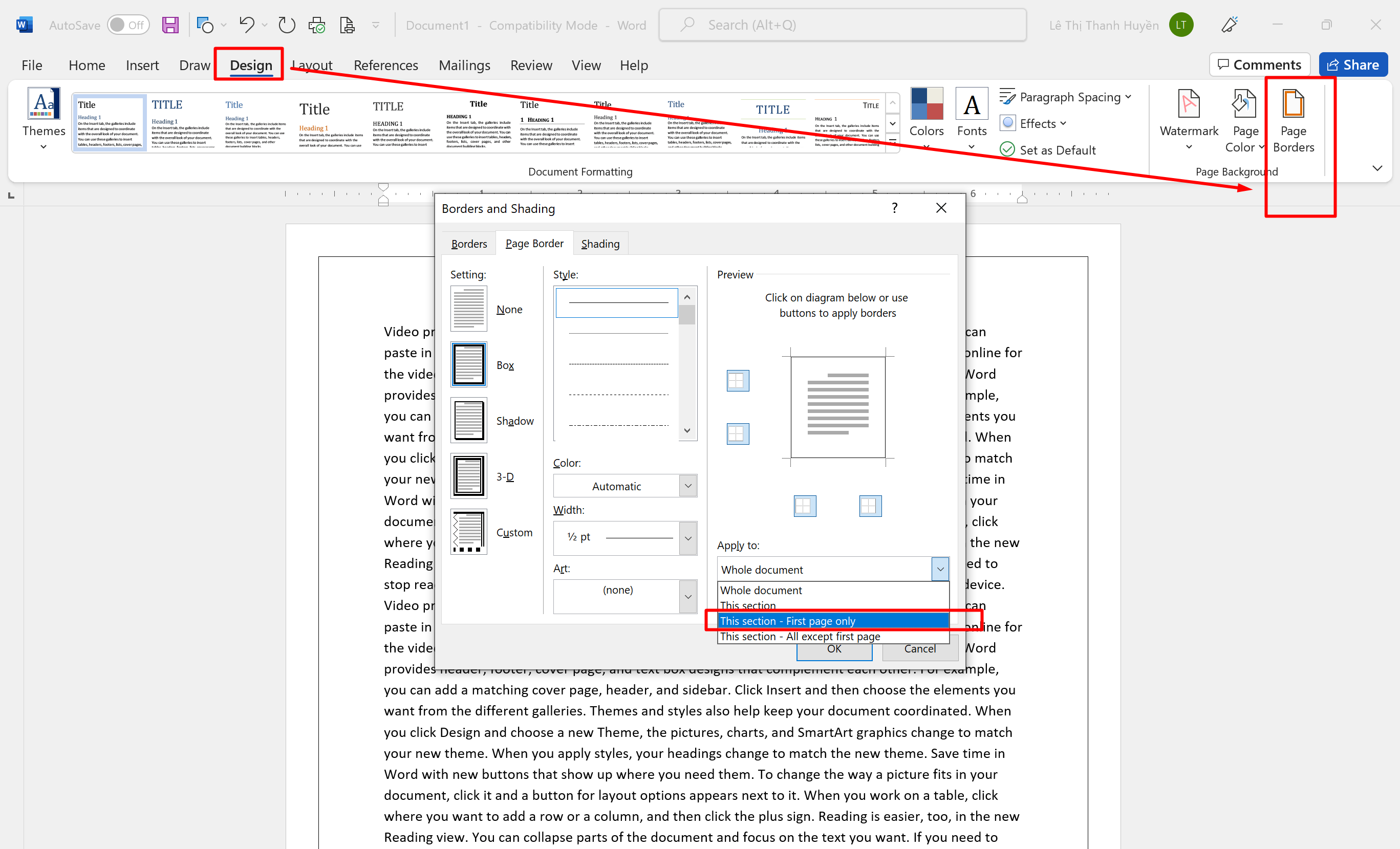Click the Save icon in the title bar
Image resolution: width=1400 pixels, height=849 pixels.
point(170,25)
